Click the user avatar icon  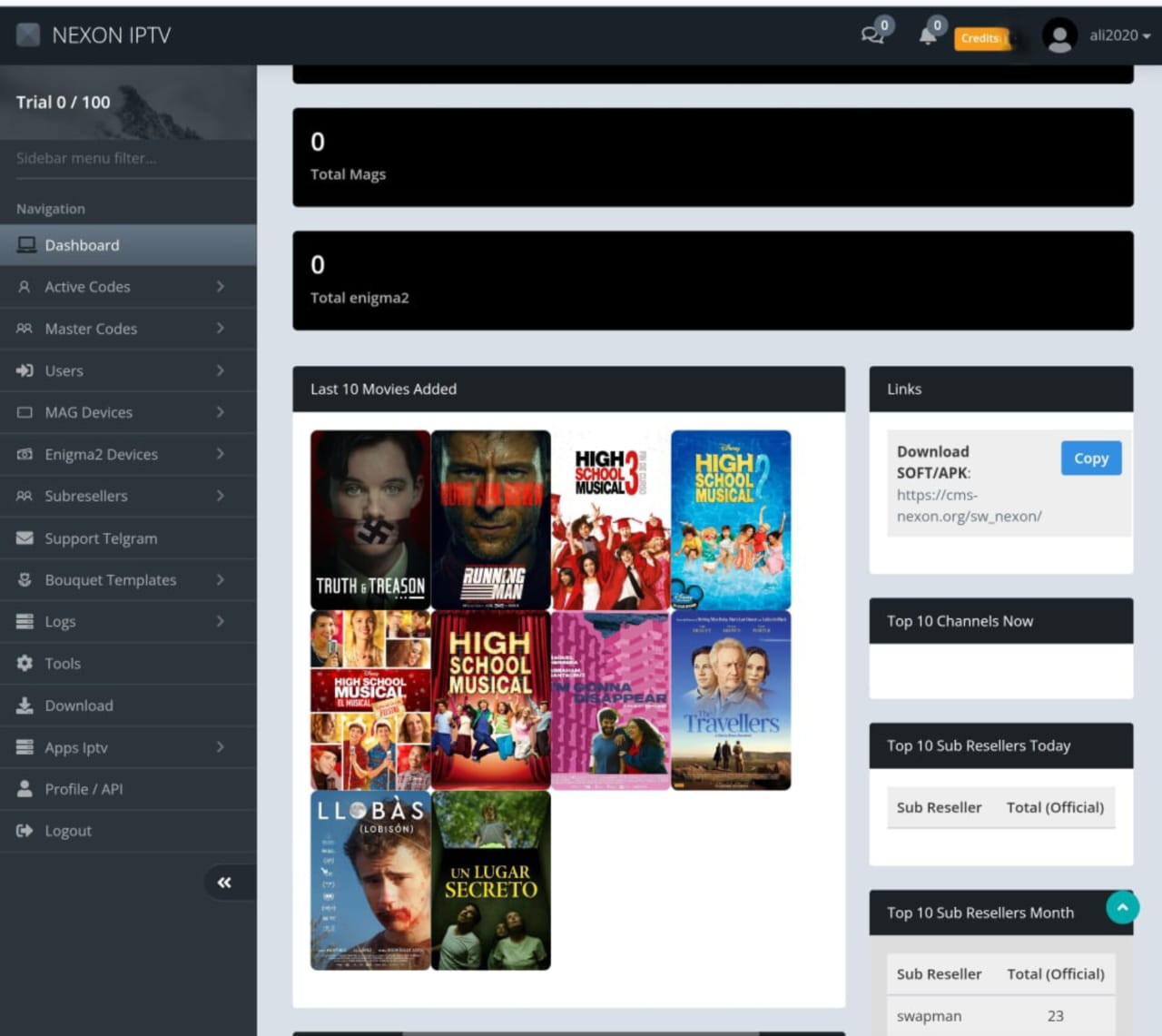pos(1059,35)
